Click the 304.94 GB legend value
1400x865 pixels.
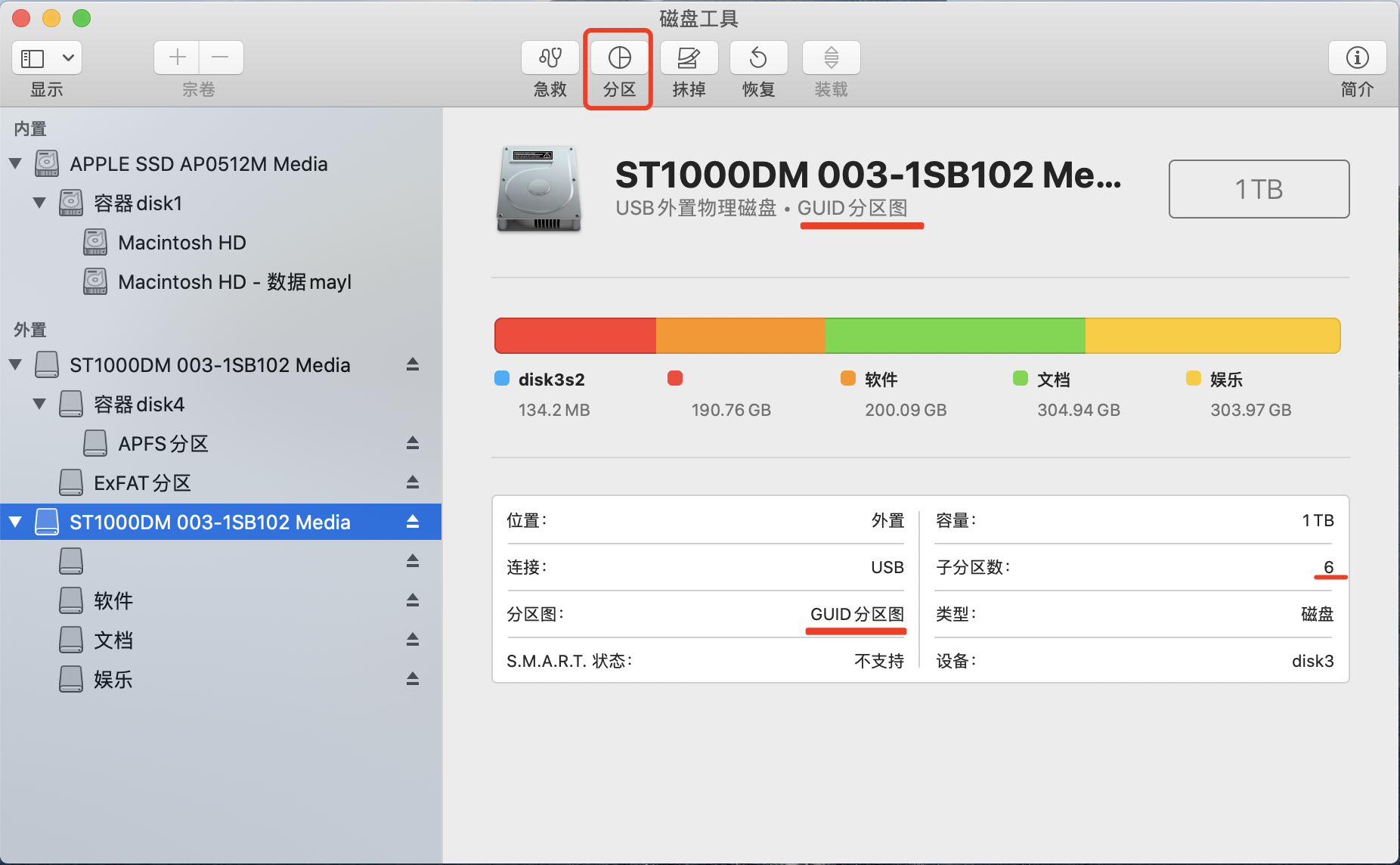click(x=1079, y=411)
